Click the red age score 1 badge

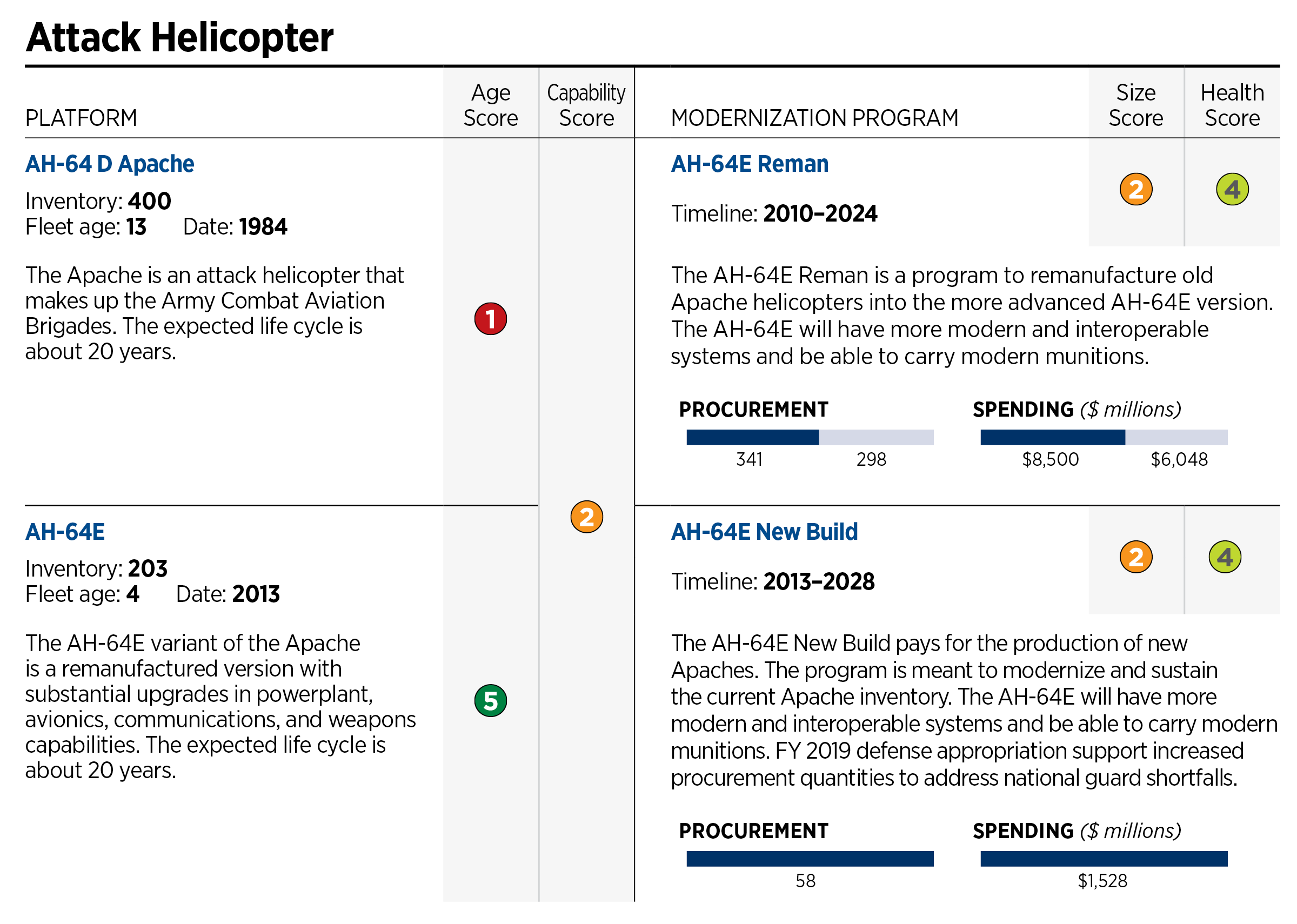pos(490,319)
